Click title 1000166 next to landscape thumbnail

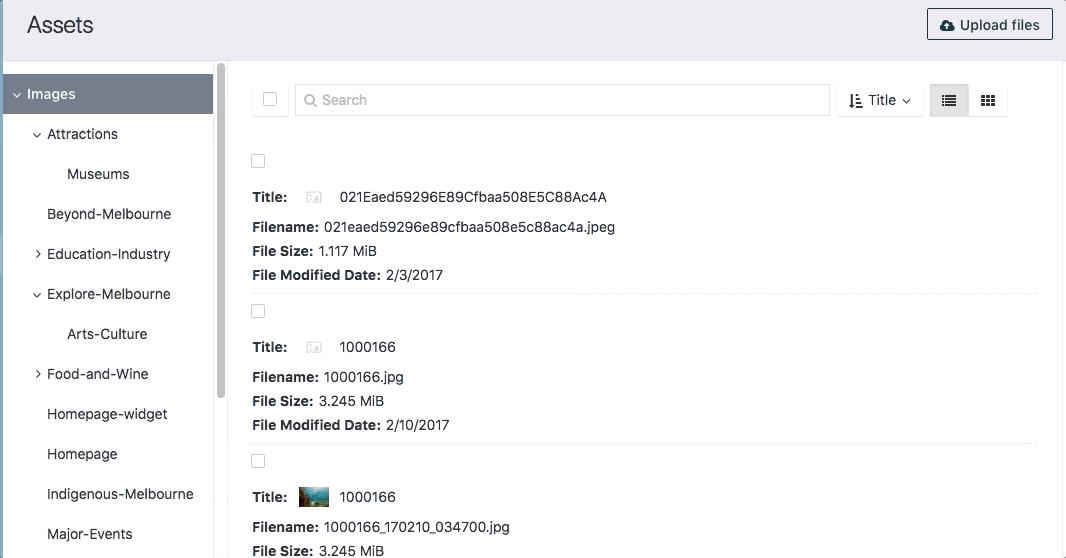tap(367, 497)
